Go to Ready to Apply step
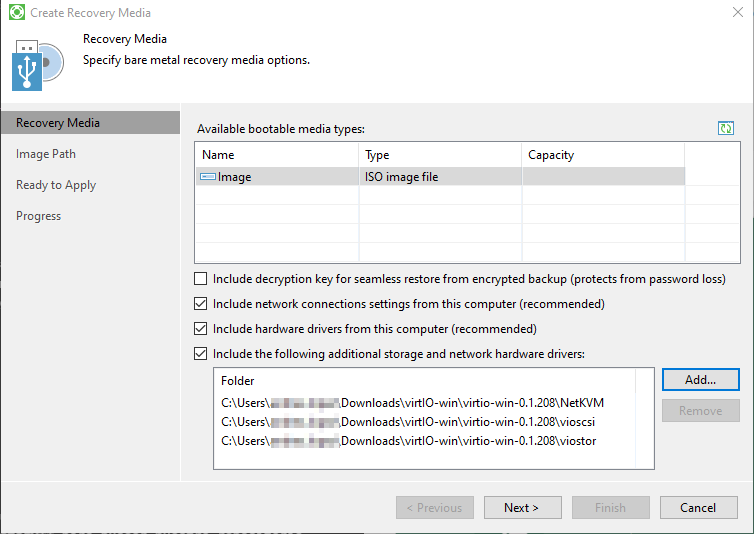 coord(56,185)
